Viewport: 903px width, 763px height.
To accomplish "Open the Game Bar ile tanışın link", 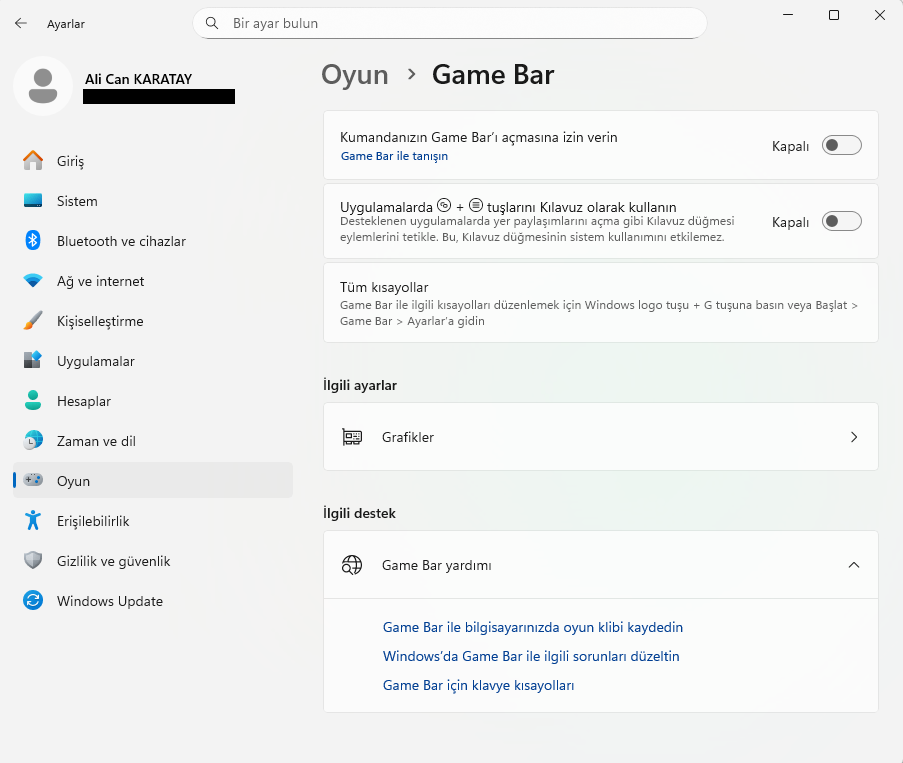I will 394,156.
